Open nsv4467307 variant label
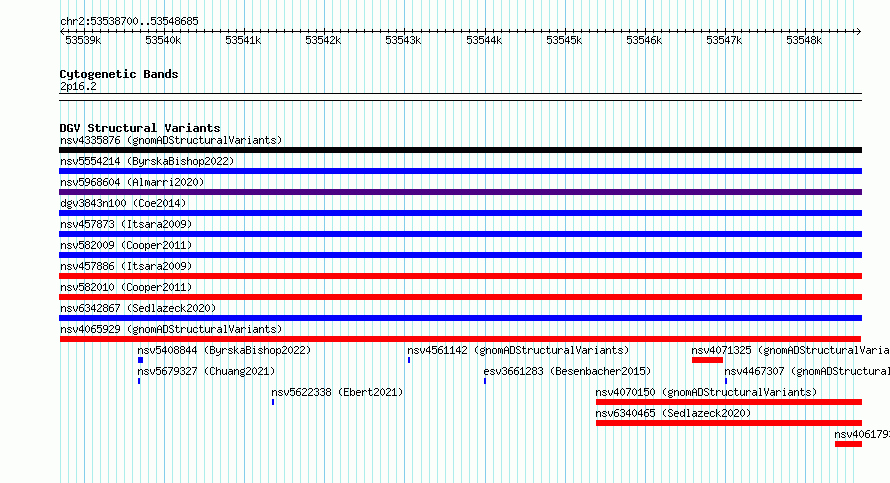The height and width of the screenshot is (483, 890). pyautogui.click(x=807, y=371)
